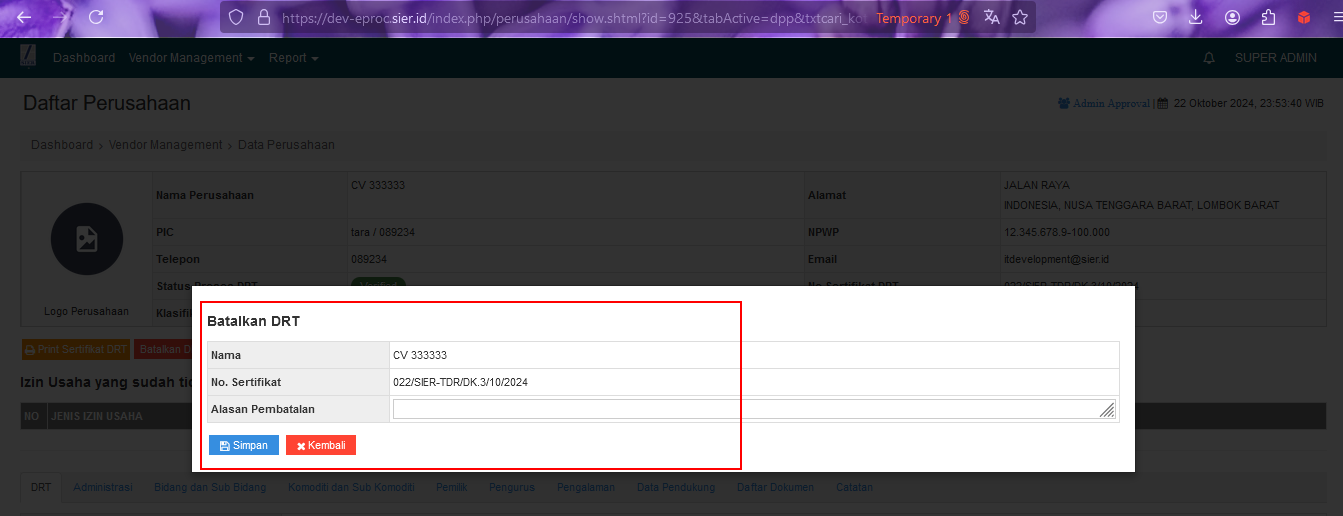This screenshot has height=516, width=1343.
Task: Bookmark this page with the star icon
Action: point(1020,17)
